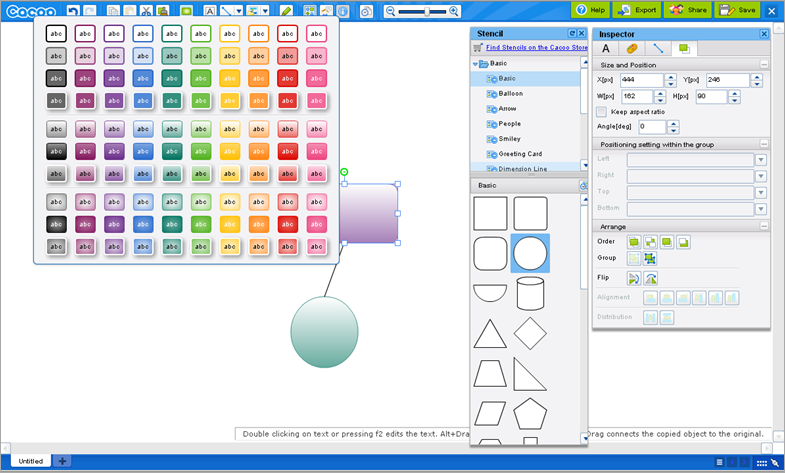Click the zoom in magnifier icon
The width and height of the screenshot is (785, 473).
click(455, 10)
